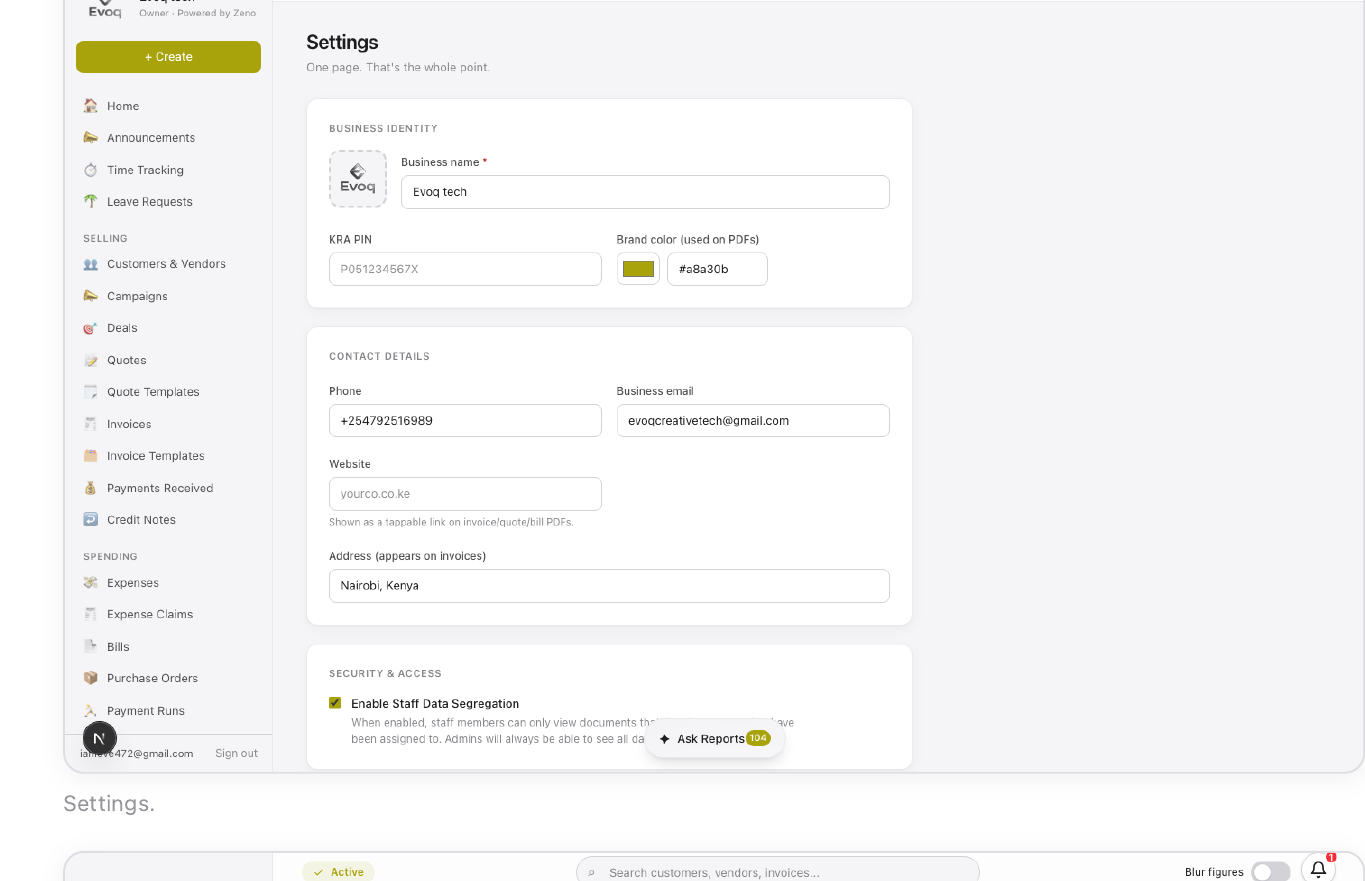Viewport: 1365px width, 881px height.
Task: Click the Brand color swatch picker
Action: coord(638,269)
